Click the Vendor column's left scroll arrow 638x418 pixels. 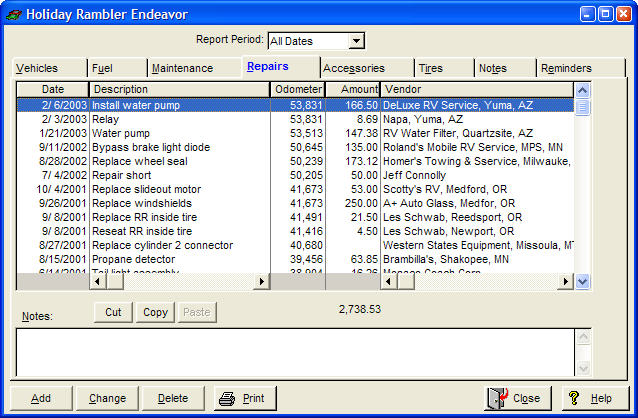pos(389,281)
